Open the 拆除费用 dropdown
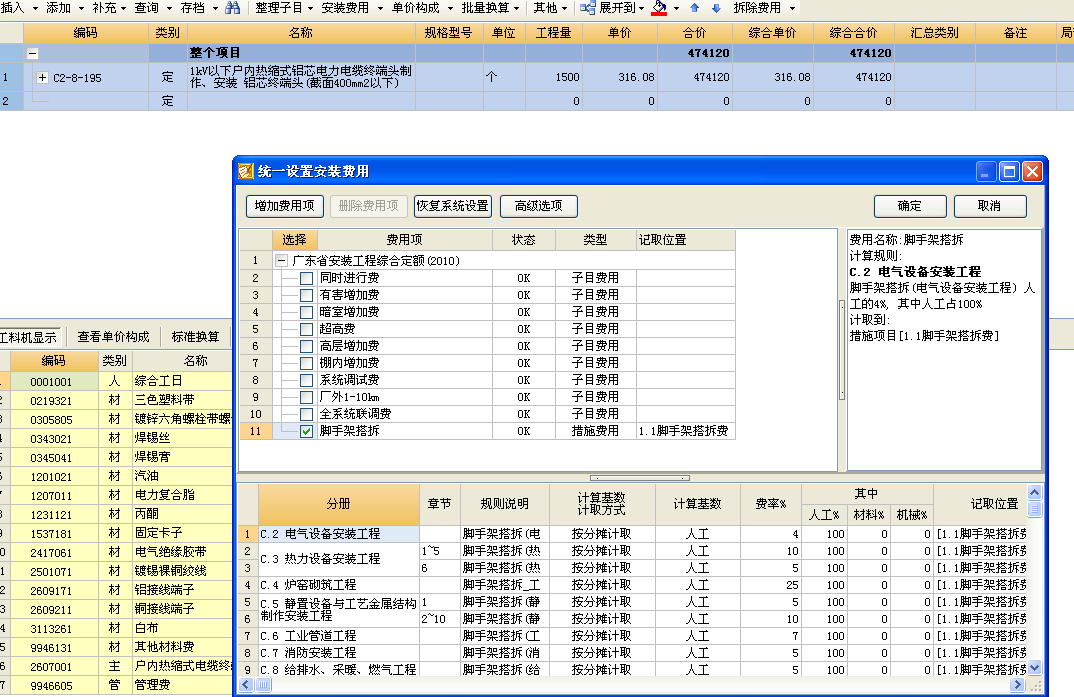Viewport: 1074px width, 697px height. pos(764,8)
